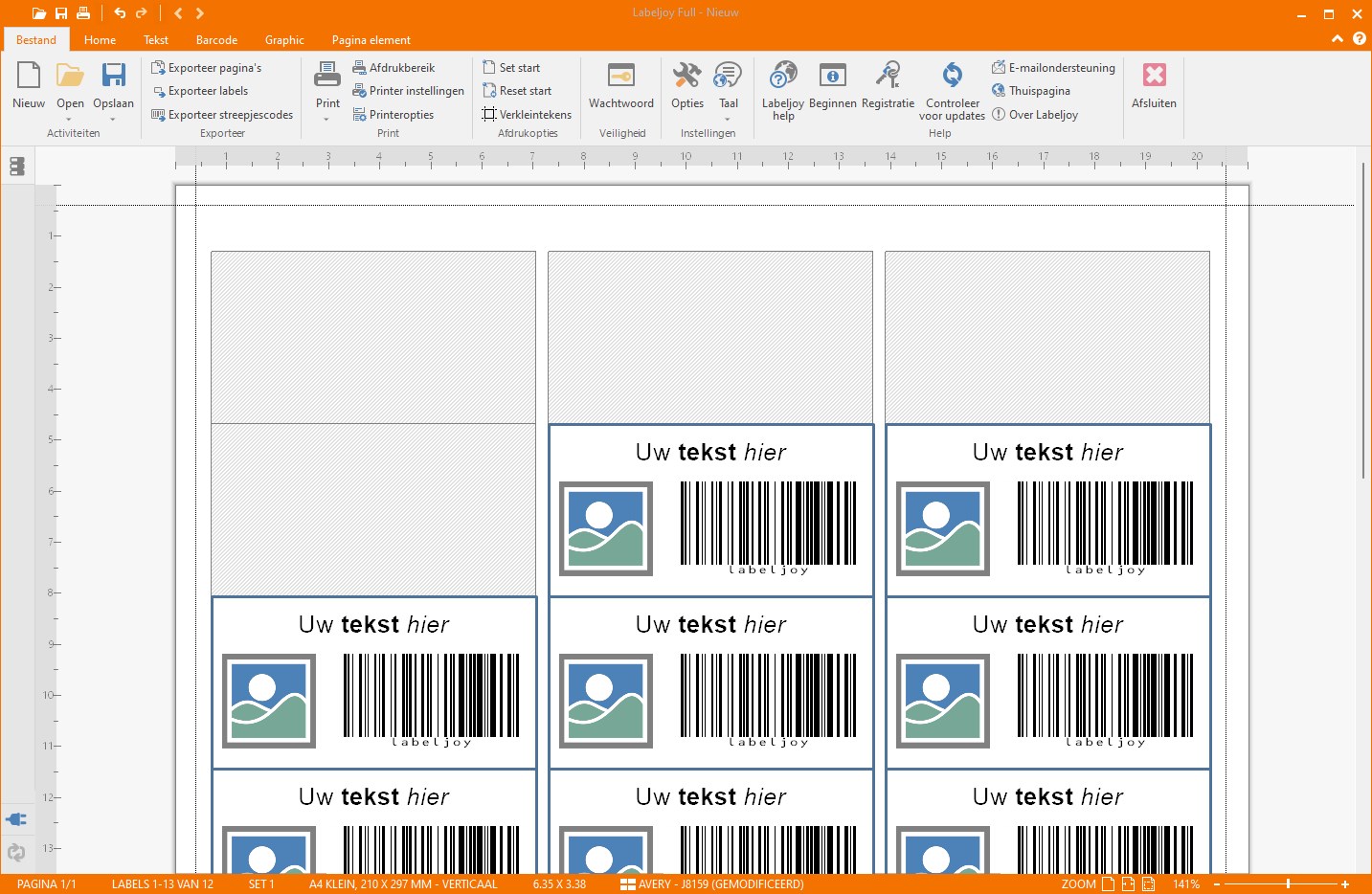Switch to the Graphic tab

[284, 40]
